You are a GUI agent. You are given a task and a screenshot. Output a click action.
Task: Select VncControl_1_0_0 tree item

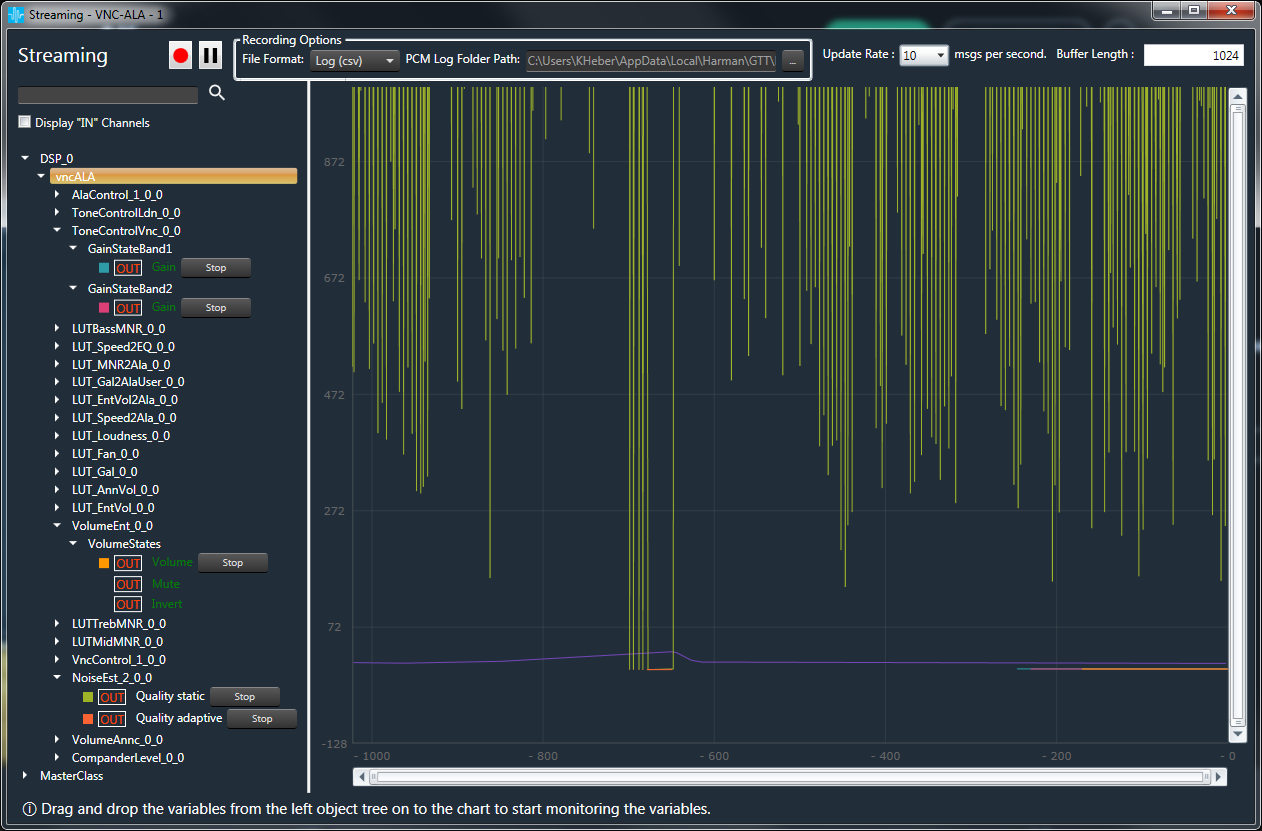(119, 660)
